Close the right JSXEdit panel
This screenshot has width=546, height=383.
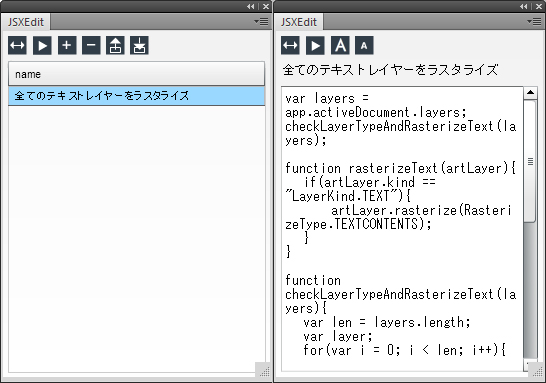539,6
